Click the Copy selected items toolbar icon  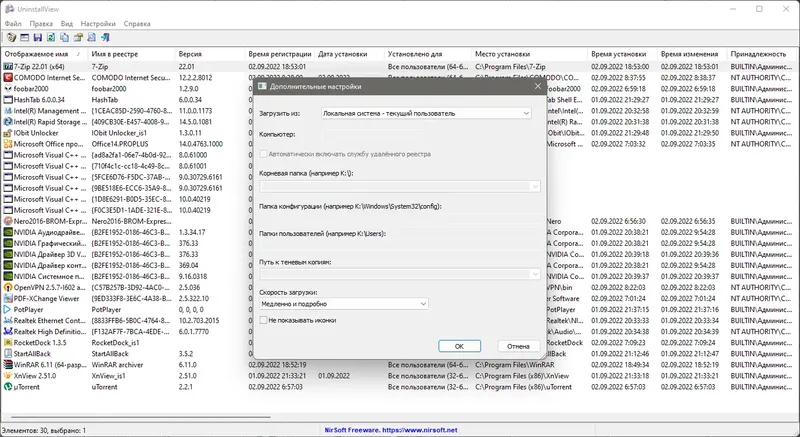(x=64, y=37)
